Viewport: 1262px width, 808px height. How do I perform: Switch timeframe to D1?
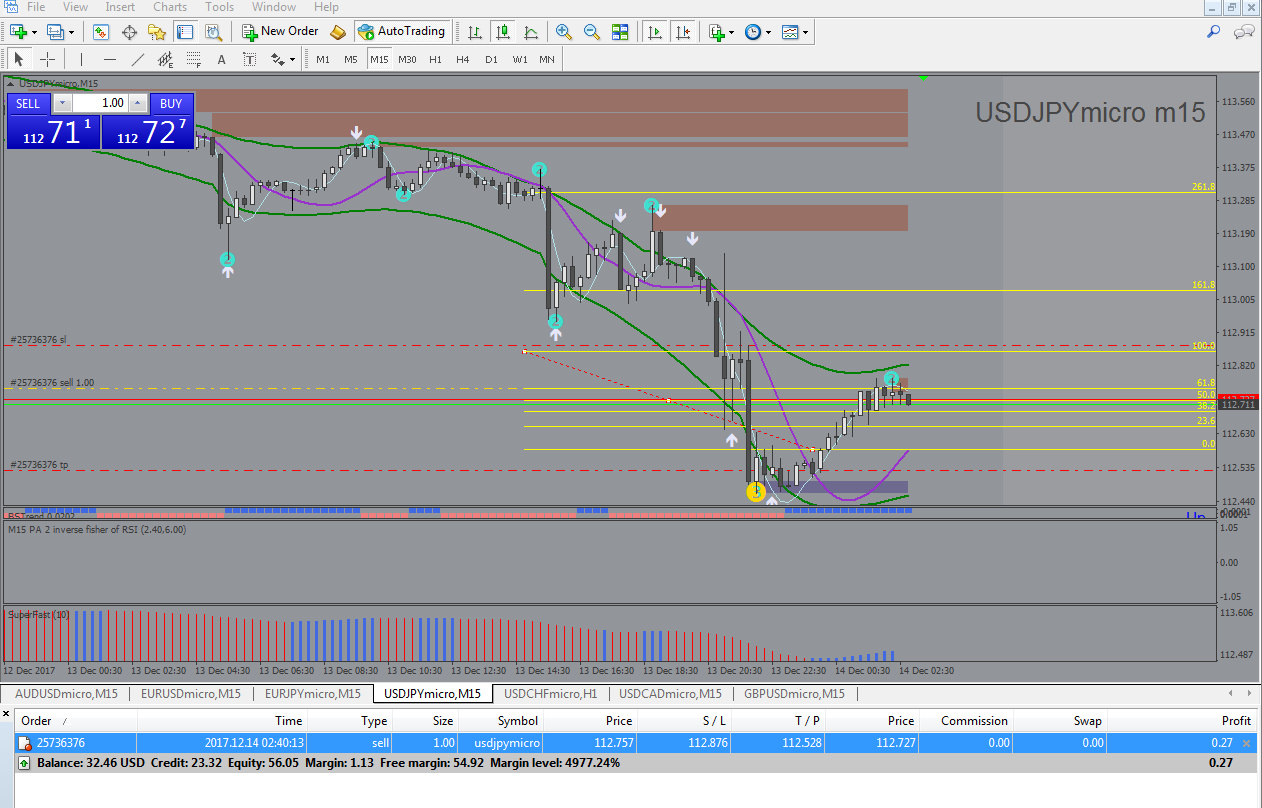click(x=491, y=59)
